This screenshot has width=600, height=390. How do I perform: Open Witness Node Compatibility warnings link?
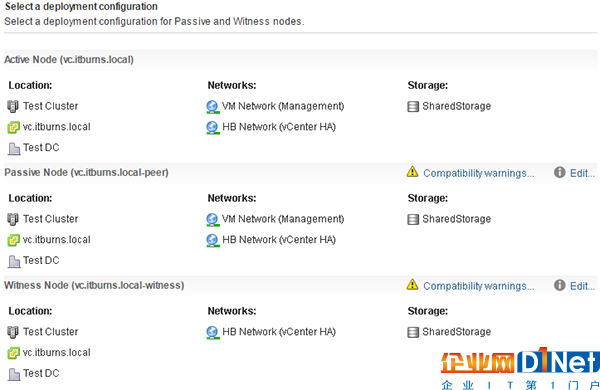point(478,286)
